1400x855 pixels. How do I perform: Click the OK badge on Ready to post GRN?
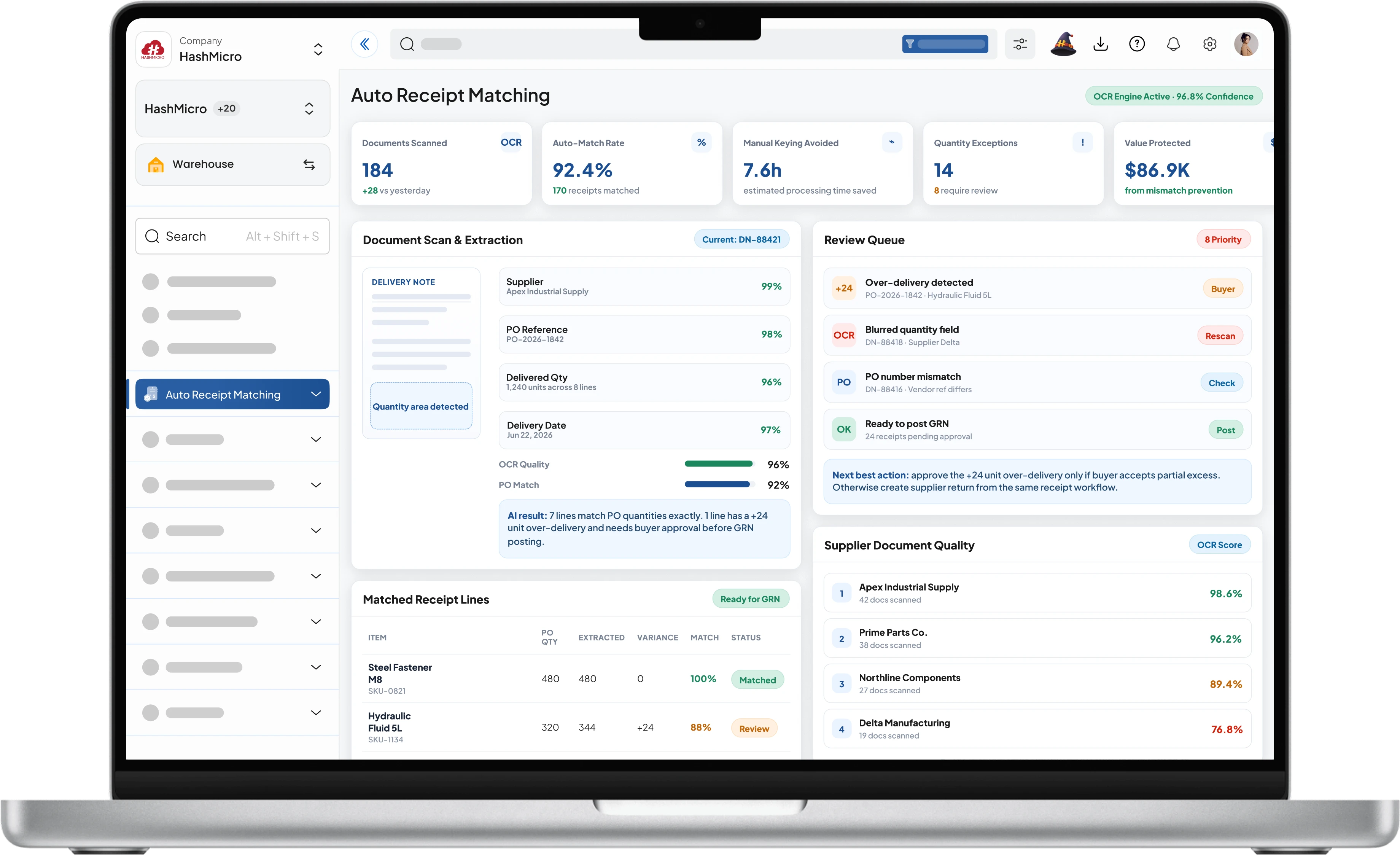coord(844,430)
